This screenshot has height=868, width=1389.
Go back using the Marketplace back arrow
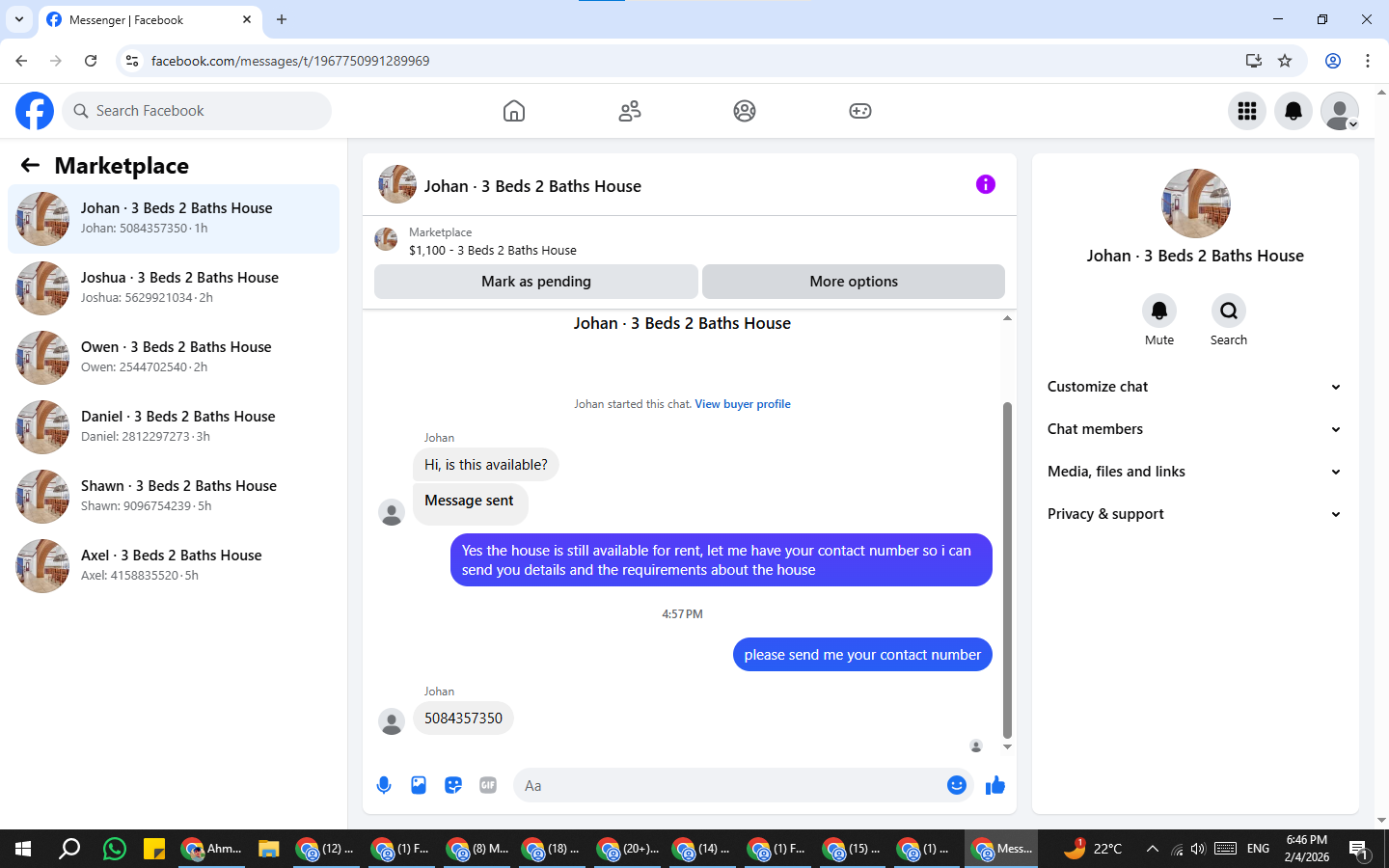[30, 165]
